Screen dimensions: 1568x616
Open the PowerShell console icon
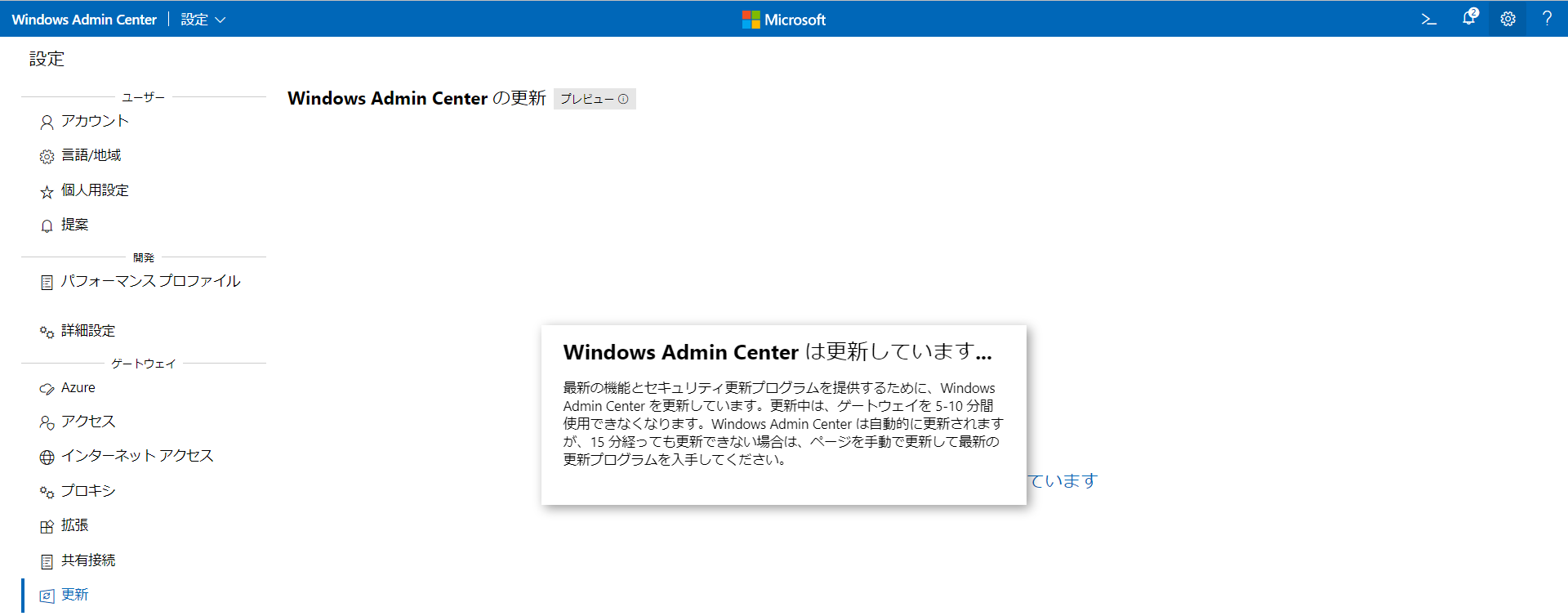coord(1428,19)
